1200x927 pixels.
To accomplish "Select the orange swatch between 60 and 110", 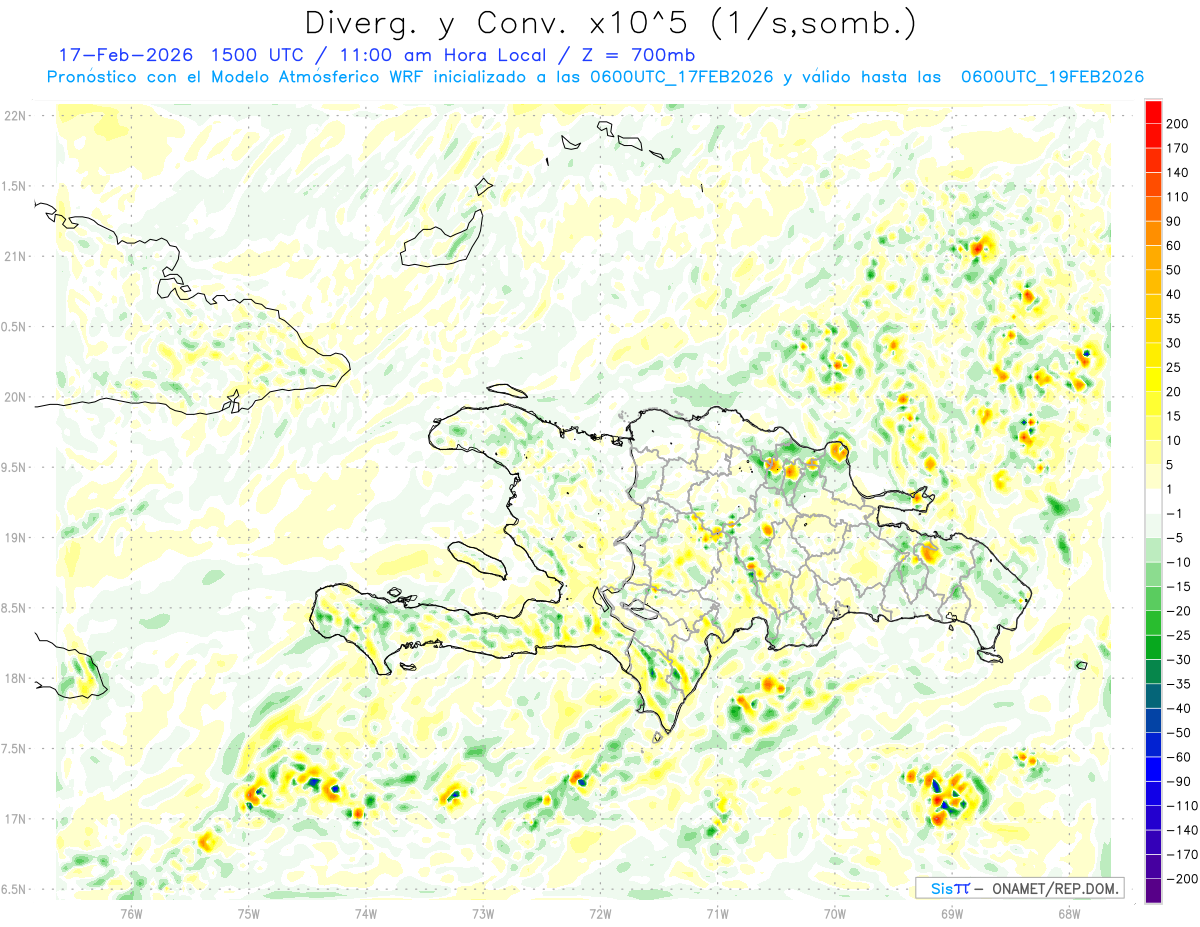I will click(x=1153, y=221).
